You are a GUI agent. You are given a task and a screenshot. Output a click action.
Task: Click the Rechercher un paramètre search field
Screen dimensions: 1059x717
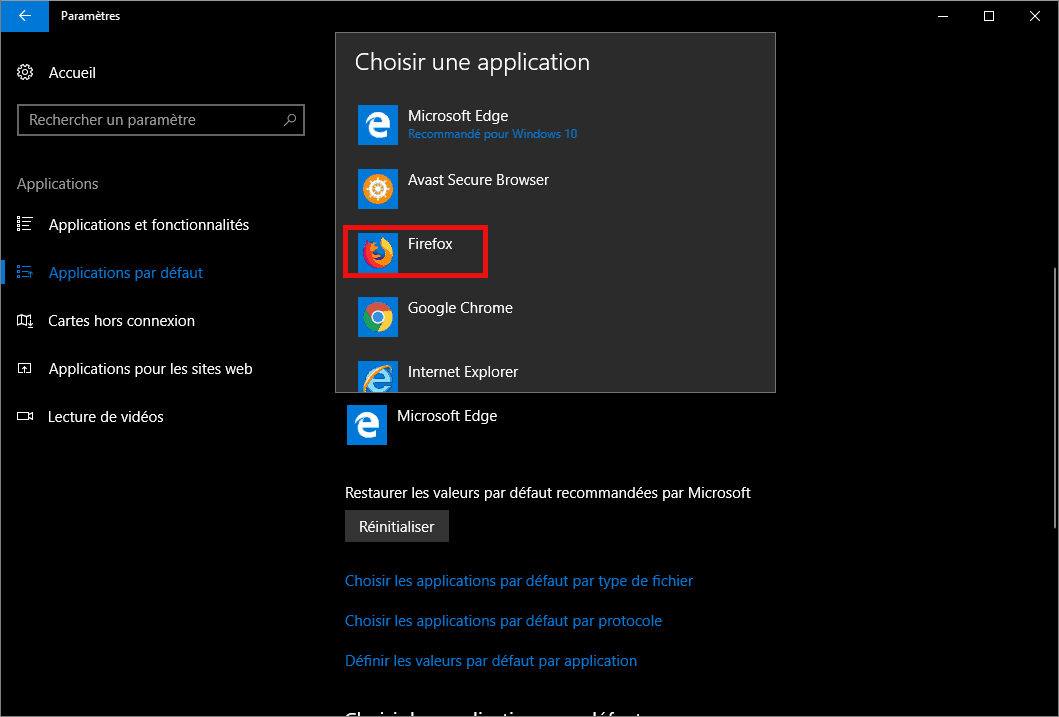[x=150, y=120]
